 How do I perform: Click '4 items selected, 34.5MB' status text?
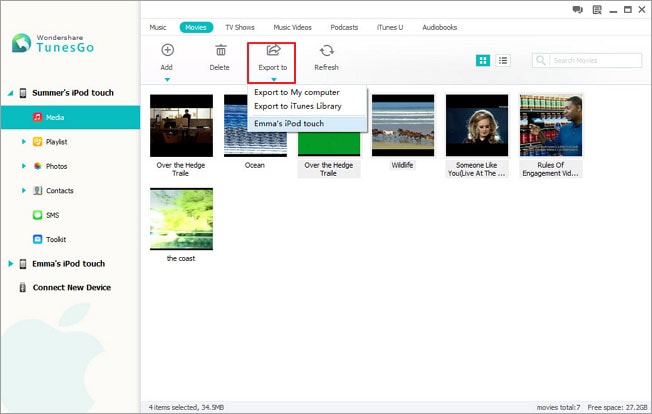(186, 407)
